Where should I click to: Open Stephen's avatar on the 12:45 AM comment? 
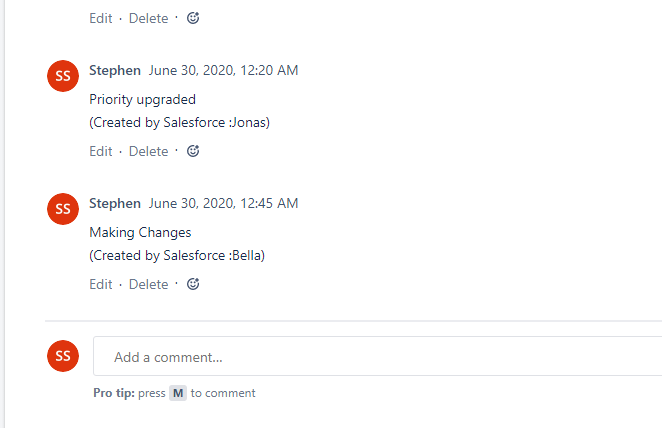pos(63,209)
